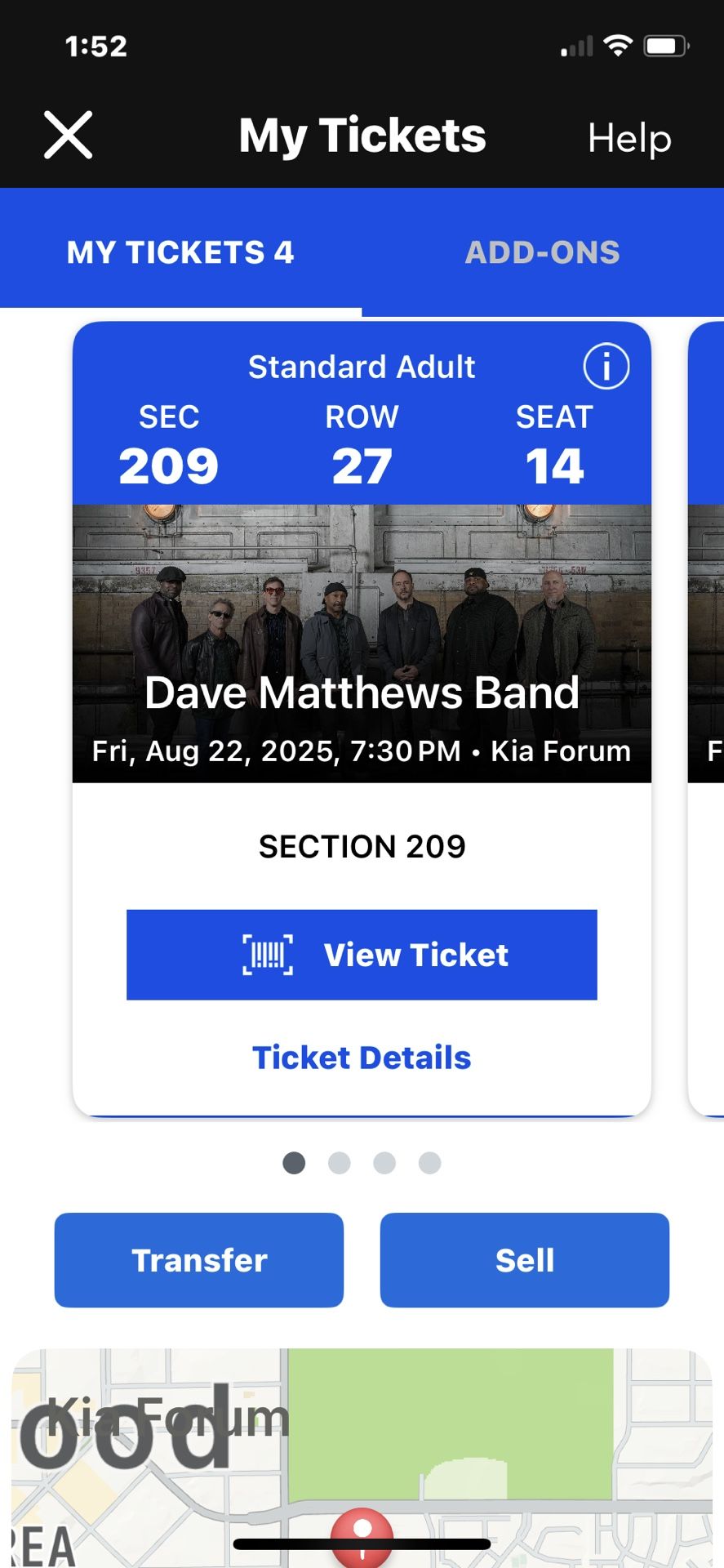Tap the ticket info icon

coord(606,367)
